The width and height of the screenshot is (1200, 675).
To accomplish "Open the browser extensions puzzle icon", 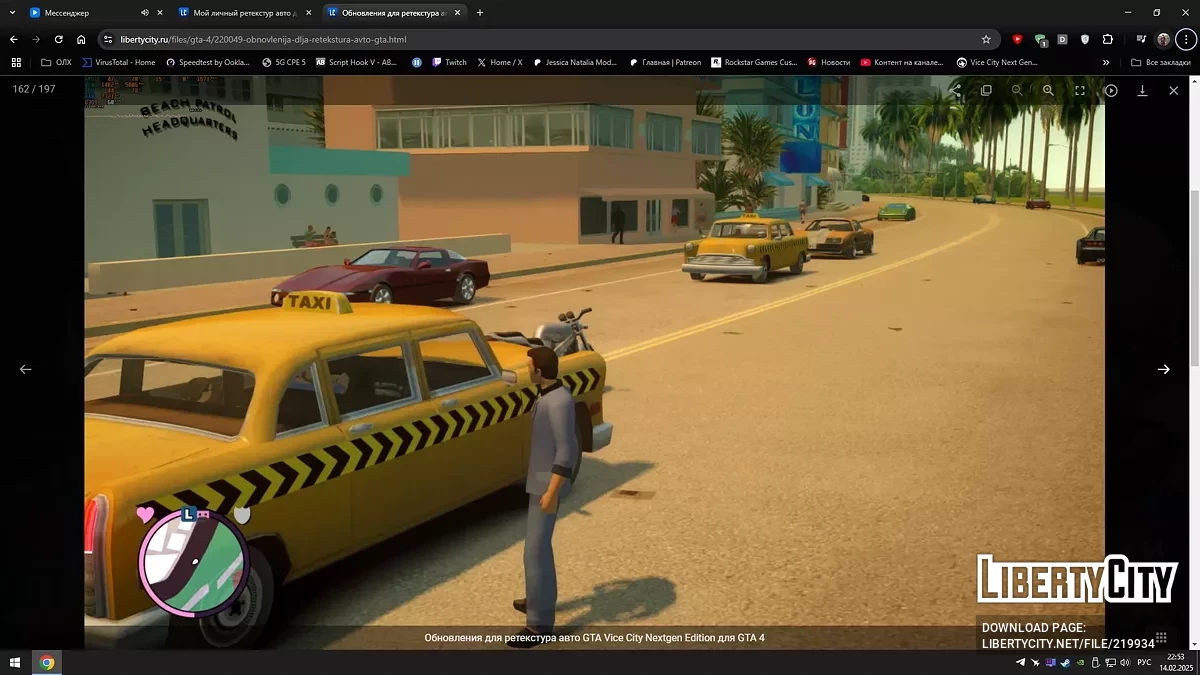I will 1108,39.
